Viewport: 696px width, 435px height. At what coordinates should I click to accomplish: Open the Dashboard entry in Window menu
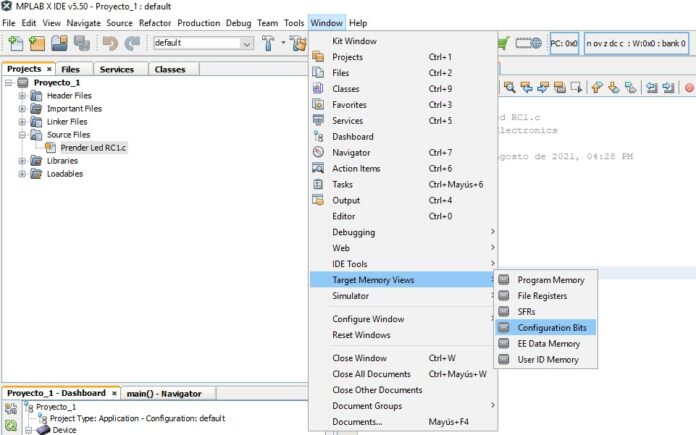pos(352,137)
